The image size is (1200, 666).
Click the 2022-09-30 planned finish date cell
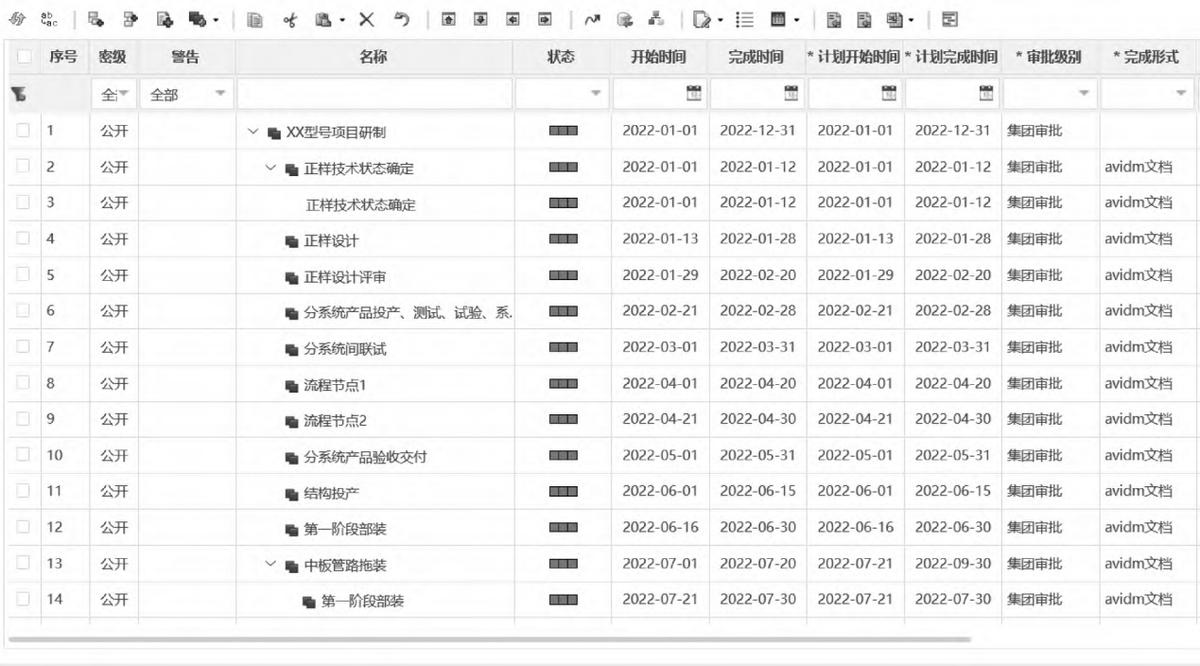pos(952,563)
